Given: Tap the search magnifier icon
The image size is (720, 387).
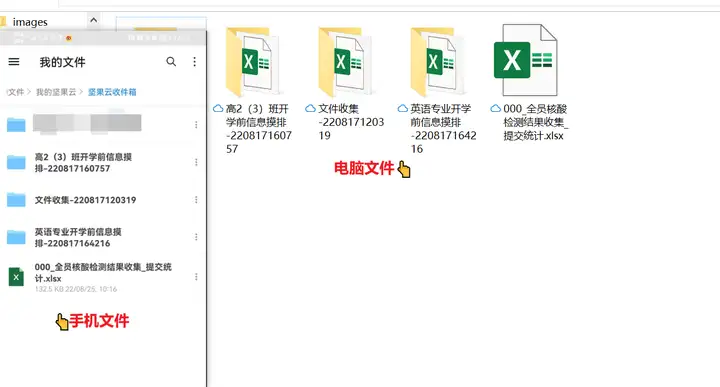Looking at the screenshot, I should [171, 62].
